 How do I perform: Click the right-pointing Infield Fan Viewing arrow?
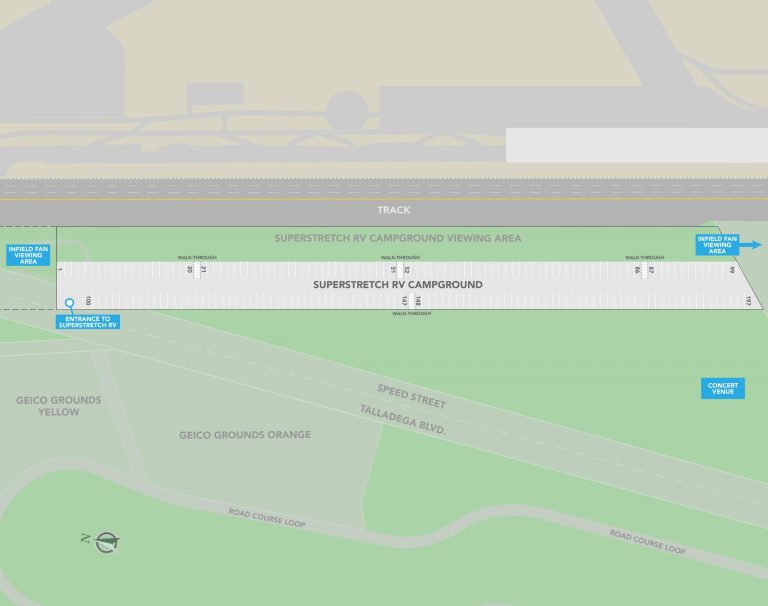(751, 244)
